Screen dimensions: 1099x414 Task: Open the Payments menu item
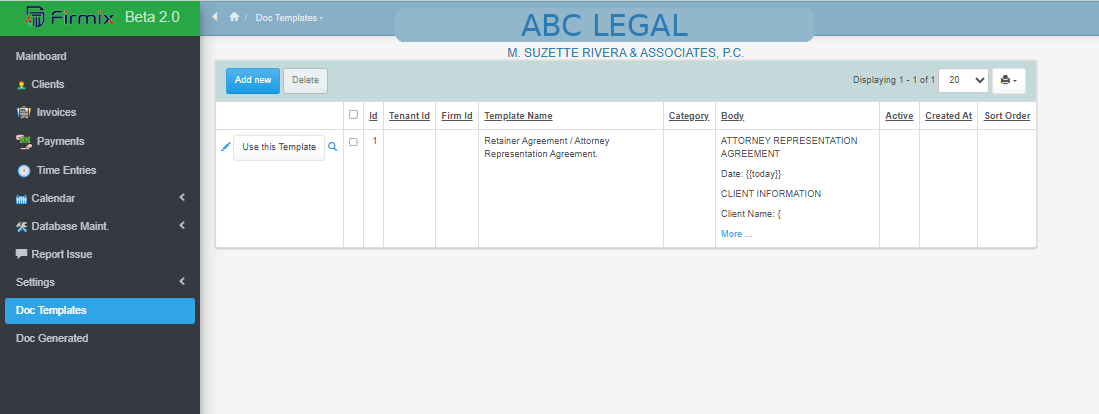coord(60,142)
